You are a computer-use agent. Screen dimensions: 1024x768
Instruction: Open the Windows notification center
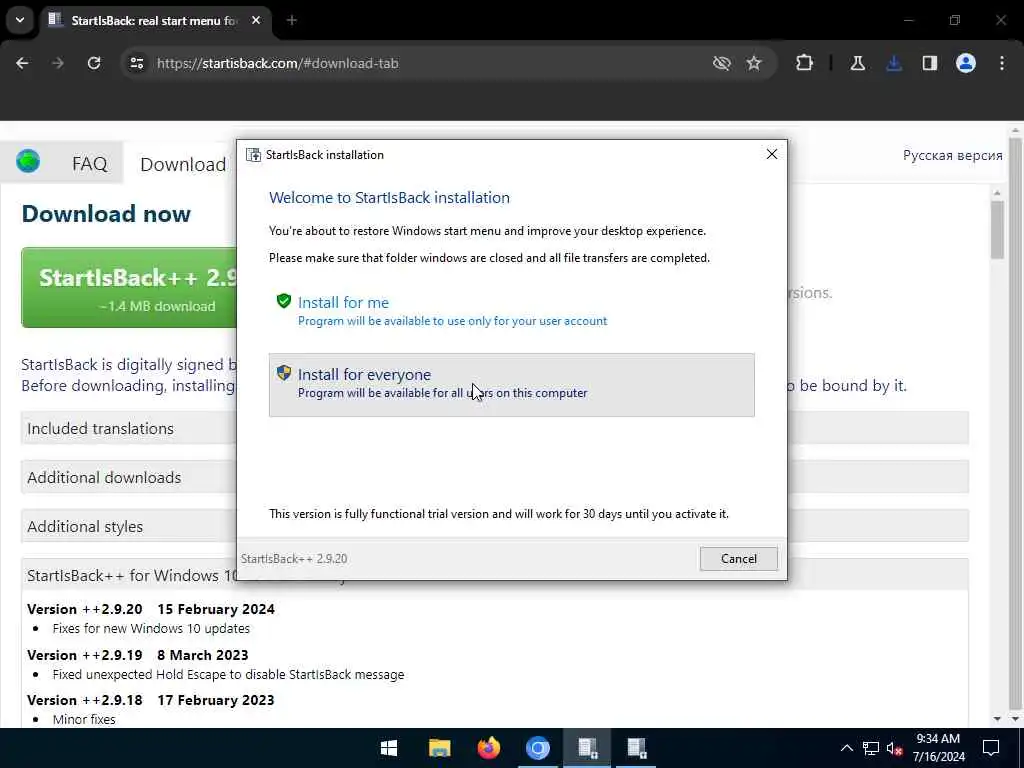[x=991, y=748]
